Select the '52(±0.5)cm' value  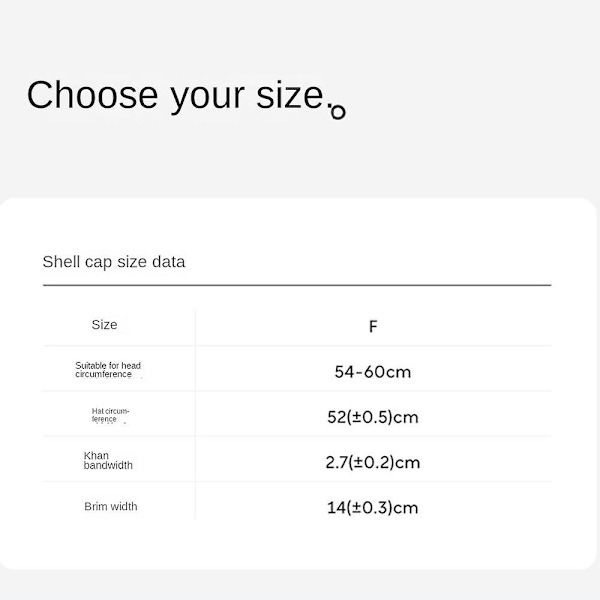373,417
